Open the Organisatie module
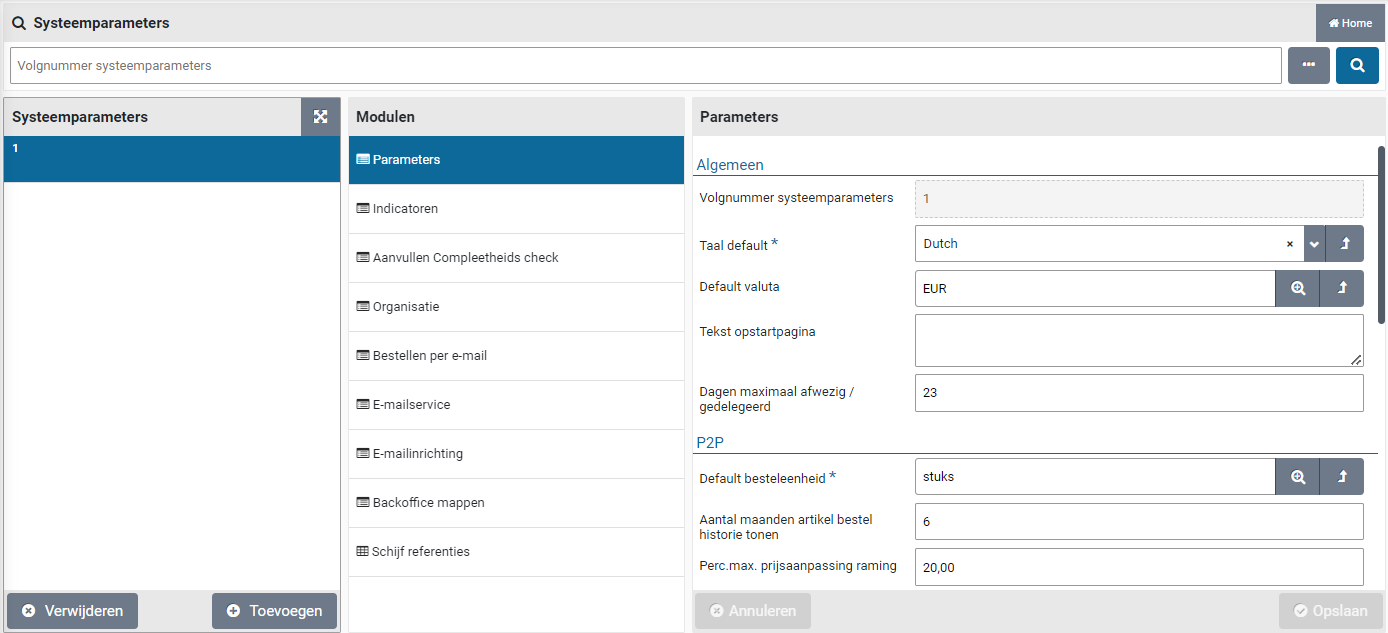 click(405, 307)
